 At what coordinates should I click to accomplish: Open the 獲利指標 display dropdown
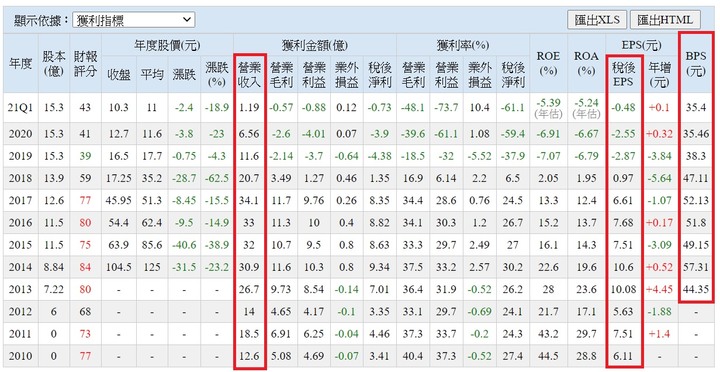tap(133, 20)
